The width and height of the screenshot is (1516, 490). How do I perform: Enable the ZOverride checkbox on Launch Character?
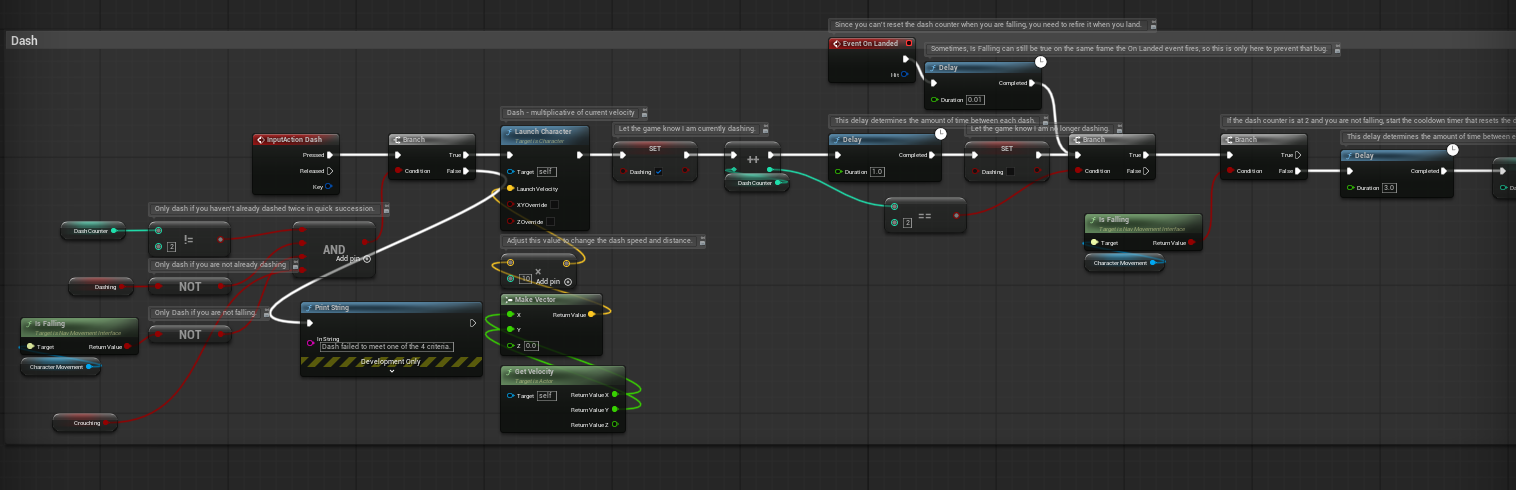click(550, 221)
